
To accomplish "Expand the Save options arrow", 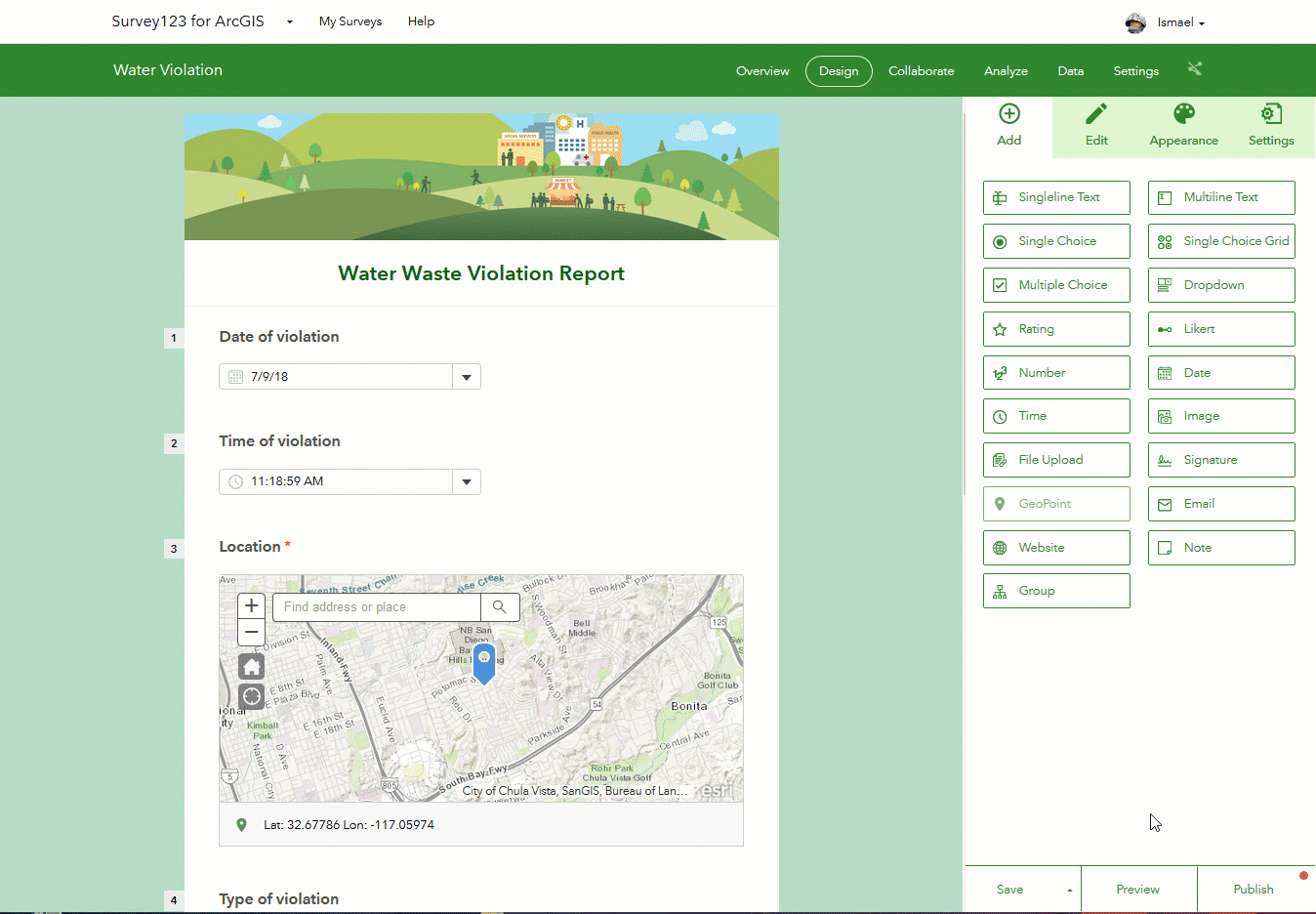I will [x=1070, y=891].
